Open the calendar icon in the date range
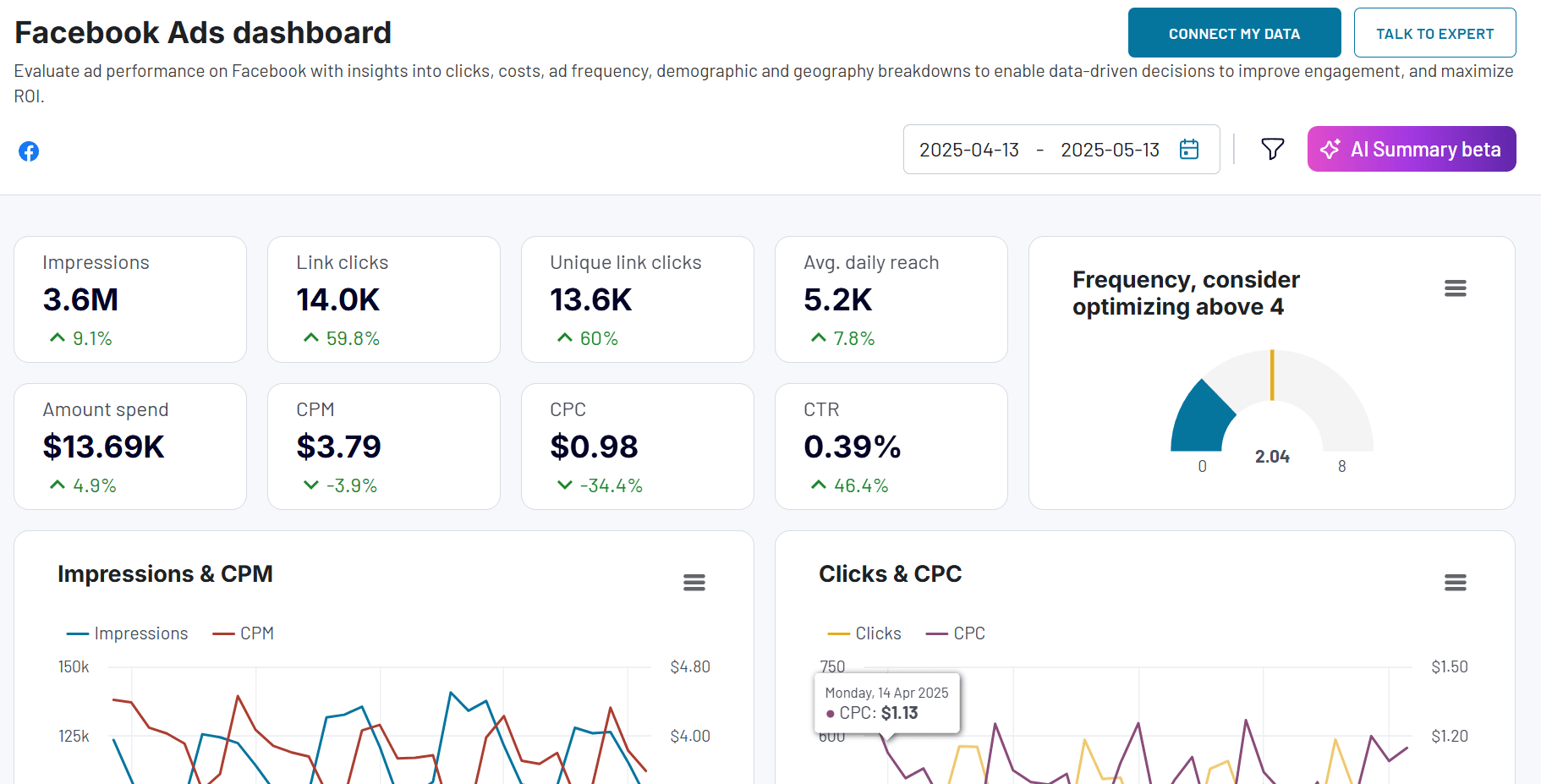This screenshot has height=784, width=1541. pyautogui.click(x=1189, y=149)
